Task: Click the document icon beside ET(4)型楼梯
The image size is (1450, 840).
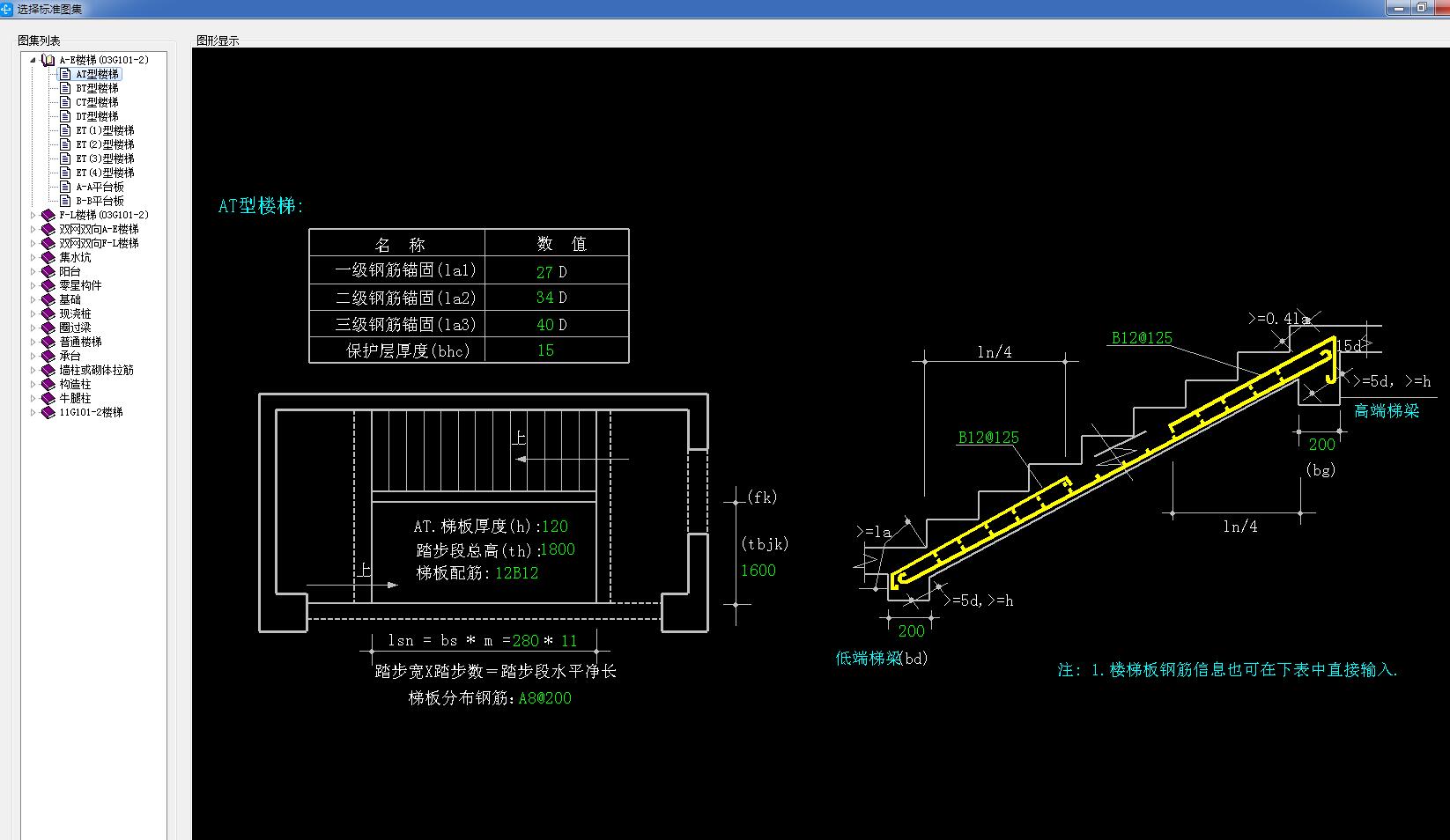Action: pyautogui.click(x=65, y=173)
